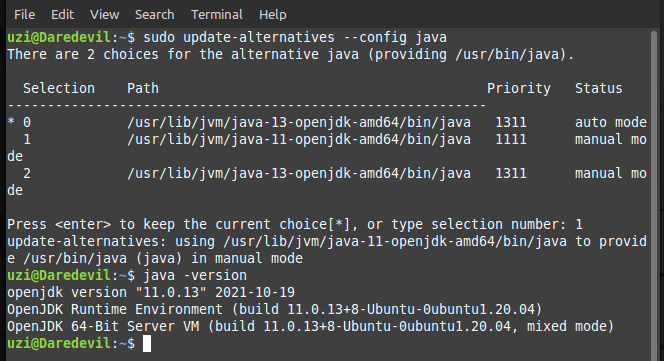Open the File menu
Screen dimensions: 664x361
tap(25, 14)
